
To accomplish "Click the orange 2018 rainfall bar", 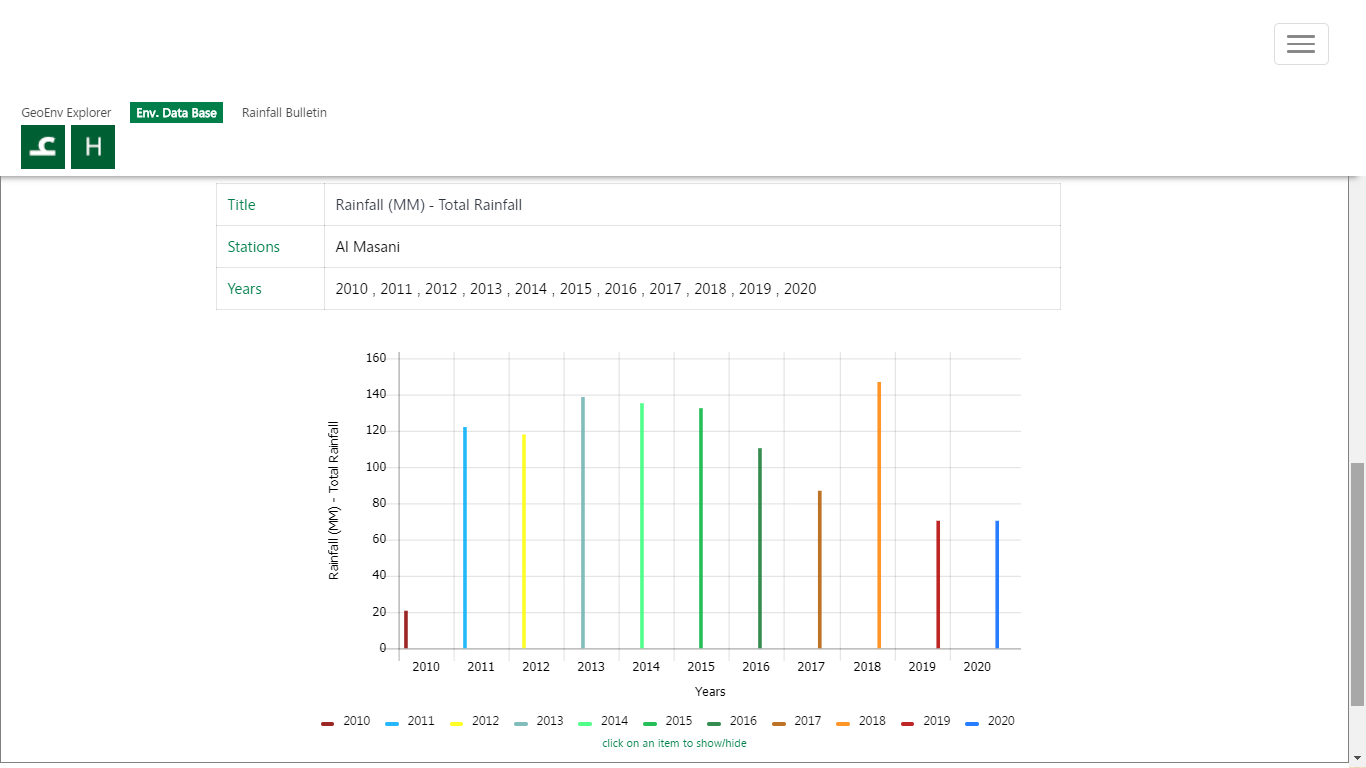I will [879, 515].
